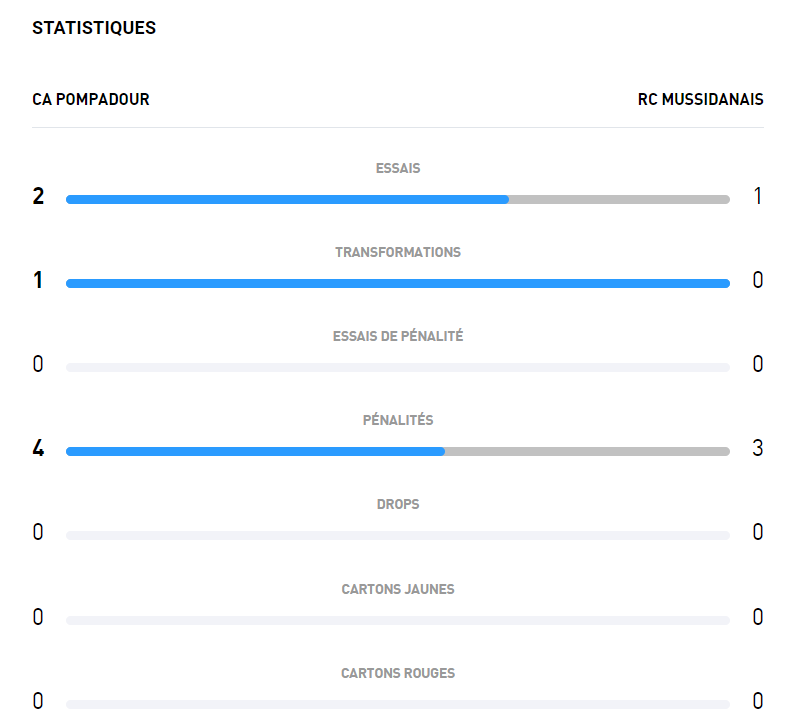796x728 pixels.
Task: Click the ESSAIS DE PÉNALITÉ label
Action: [x=398, y=336]
